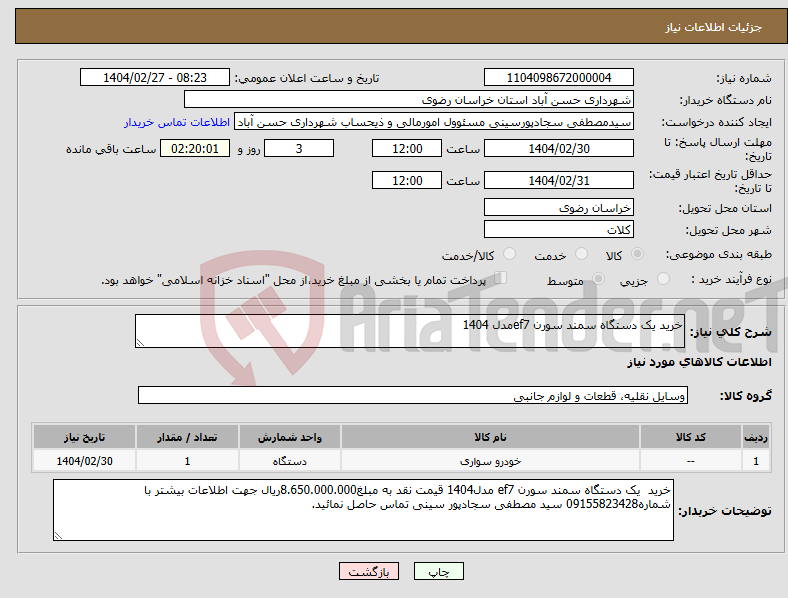Click the خودرو سواری cell in the table
The height and width of the screenshot is (598, 788).
[x=490, y=461]
